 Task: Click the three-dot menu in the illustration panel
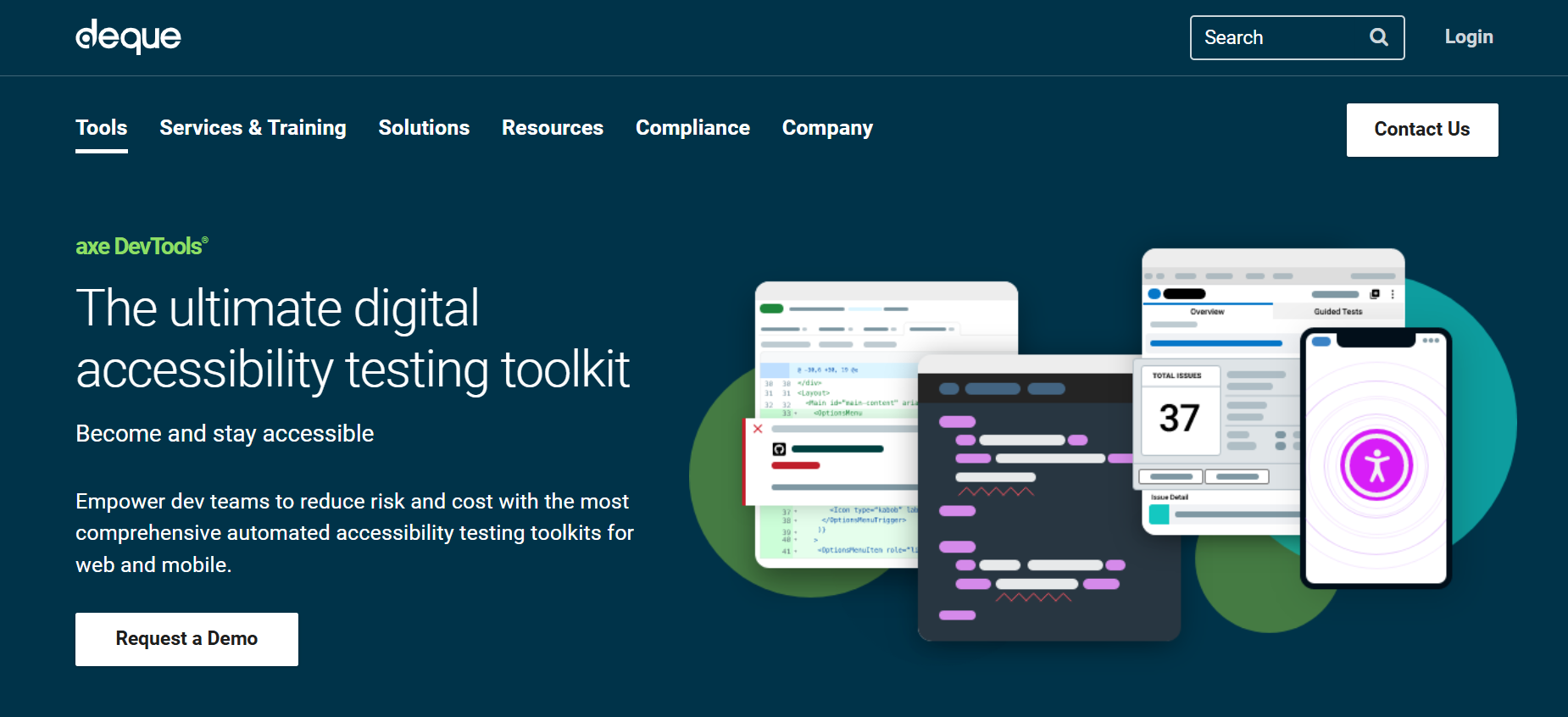[x=1393, y=294]
